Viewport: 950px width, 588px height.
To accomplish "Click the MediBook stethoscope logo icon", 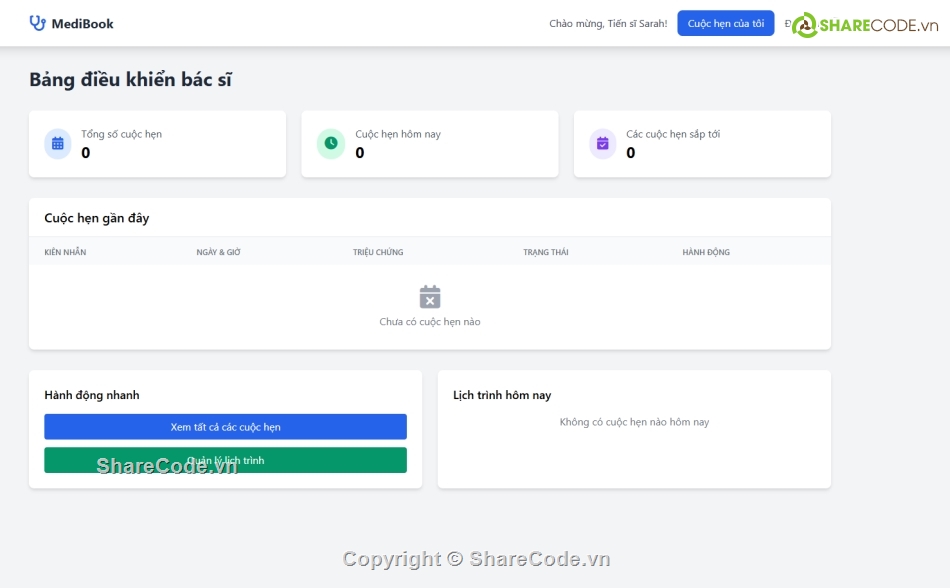I will point(38,23).
